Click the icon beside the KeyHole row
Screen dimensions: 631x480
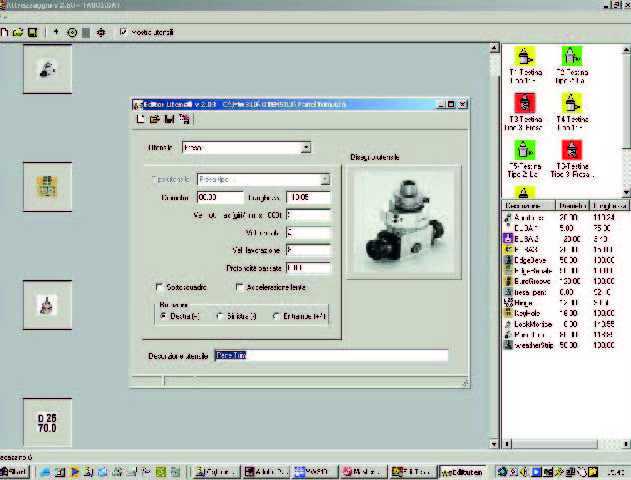pyautogui.click(x=508, y=313)
